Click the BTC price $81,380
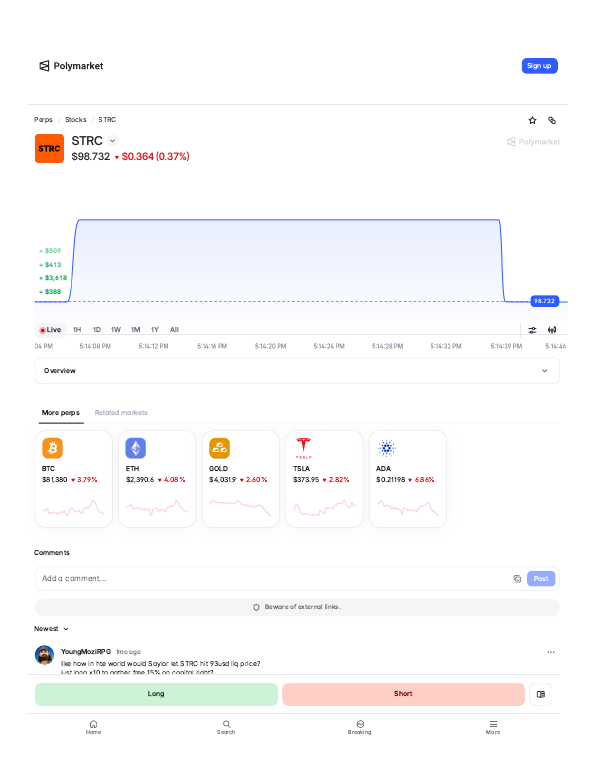 [x=54, y=479]
